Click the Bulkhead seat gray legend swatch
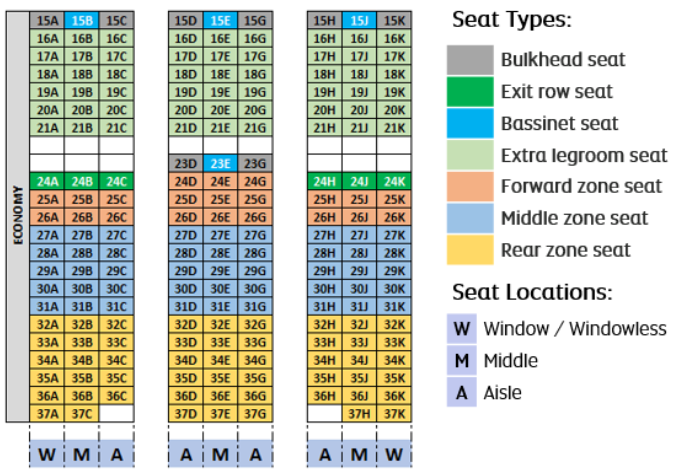673x473 pixels. (468, 60)
